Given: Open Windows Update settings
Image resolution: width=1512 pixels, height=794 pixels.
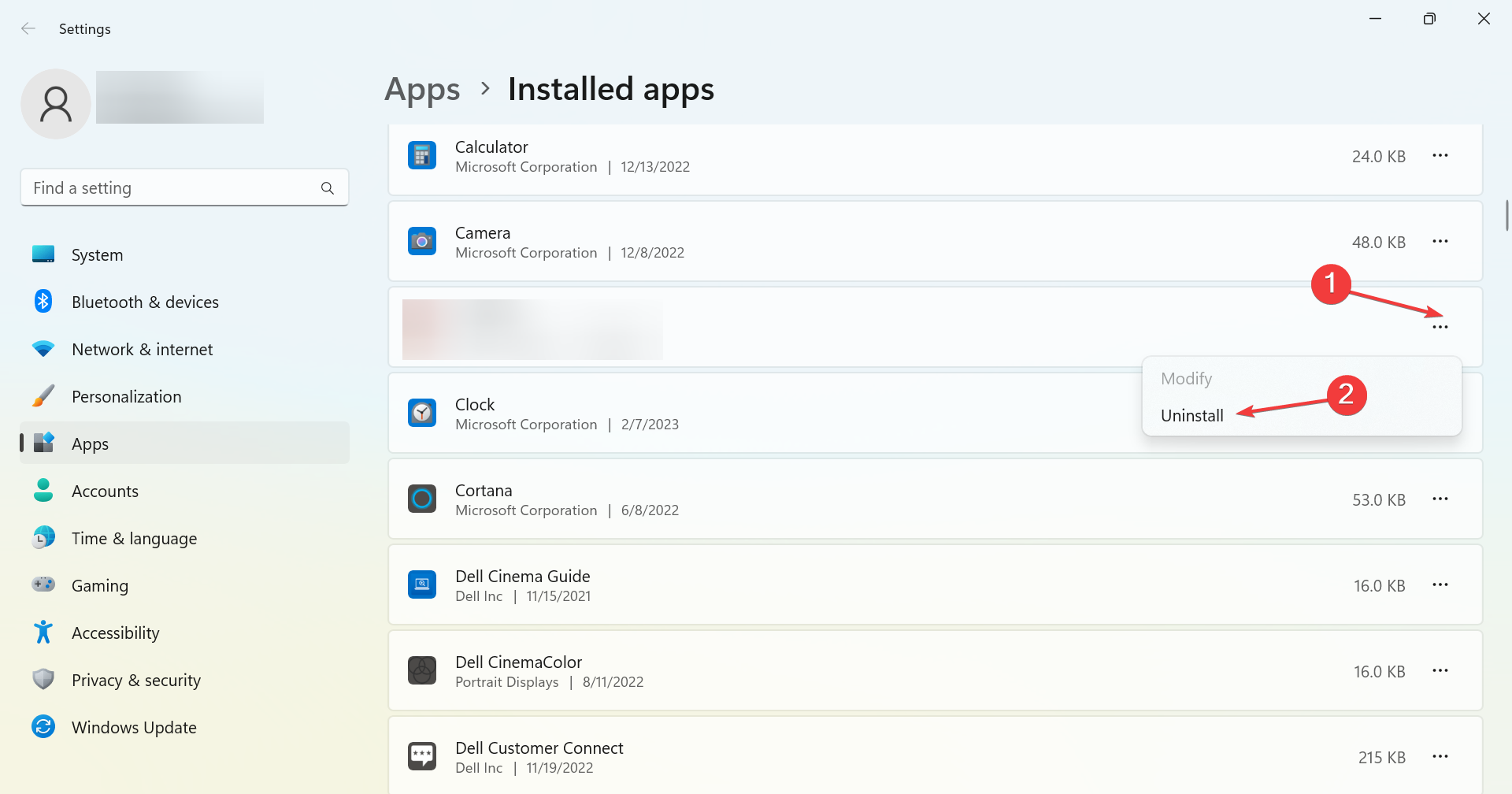Looking at the screenshot, I should [x=134, y=728].
